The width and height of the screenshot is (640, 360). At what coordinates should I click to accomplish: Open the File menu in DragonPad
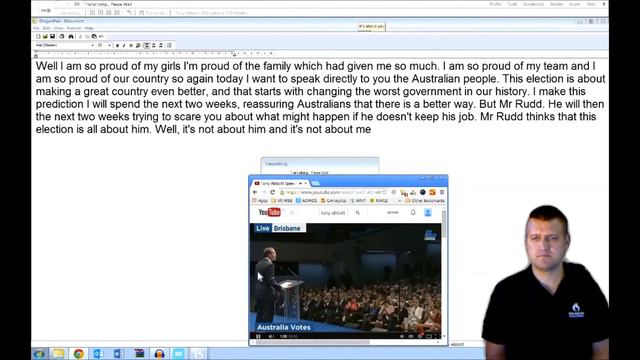pos(36,28)
